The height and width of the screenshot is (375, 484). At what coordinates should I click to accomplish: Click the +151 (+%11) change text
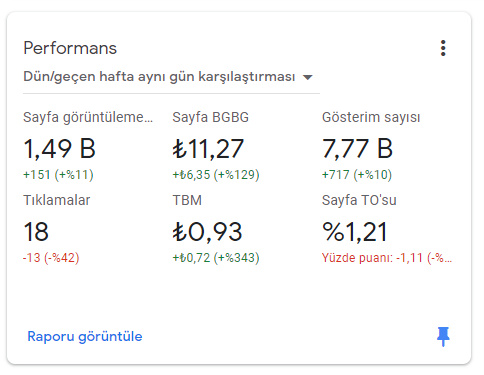(58, 175)
